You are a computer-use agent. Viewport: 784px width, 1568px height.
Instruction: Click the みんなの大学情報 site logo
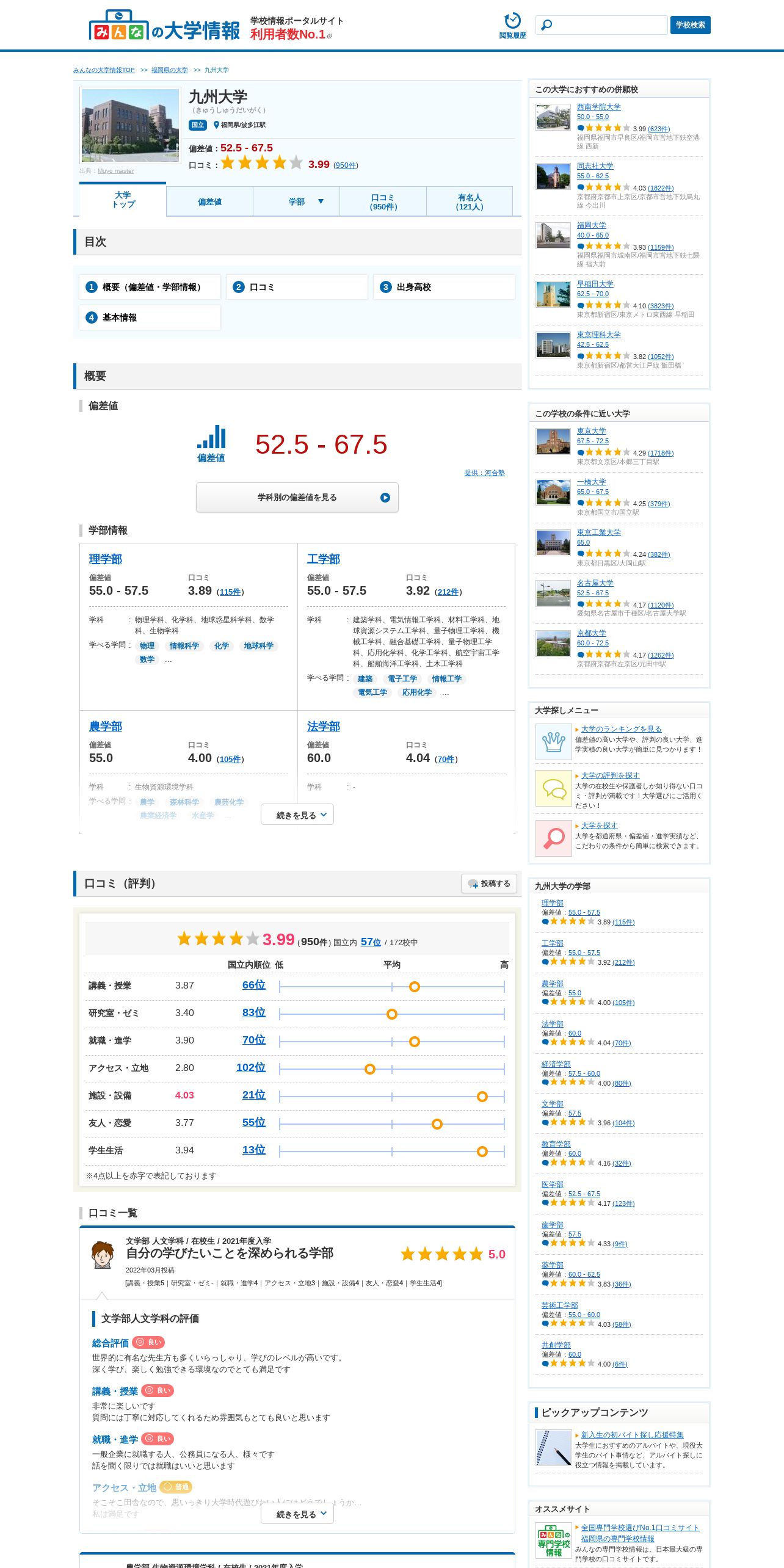(164, 26)
